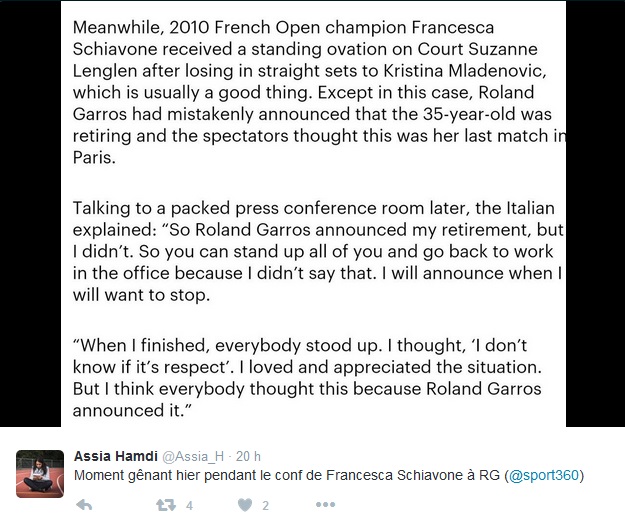The height and width of the screenshot is (529, 625).
Task: Open the attached article image, first paragraph
Action: pyautogui.click(x=313, y=92)
